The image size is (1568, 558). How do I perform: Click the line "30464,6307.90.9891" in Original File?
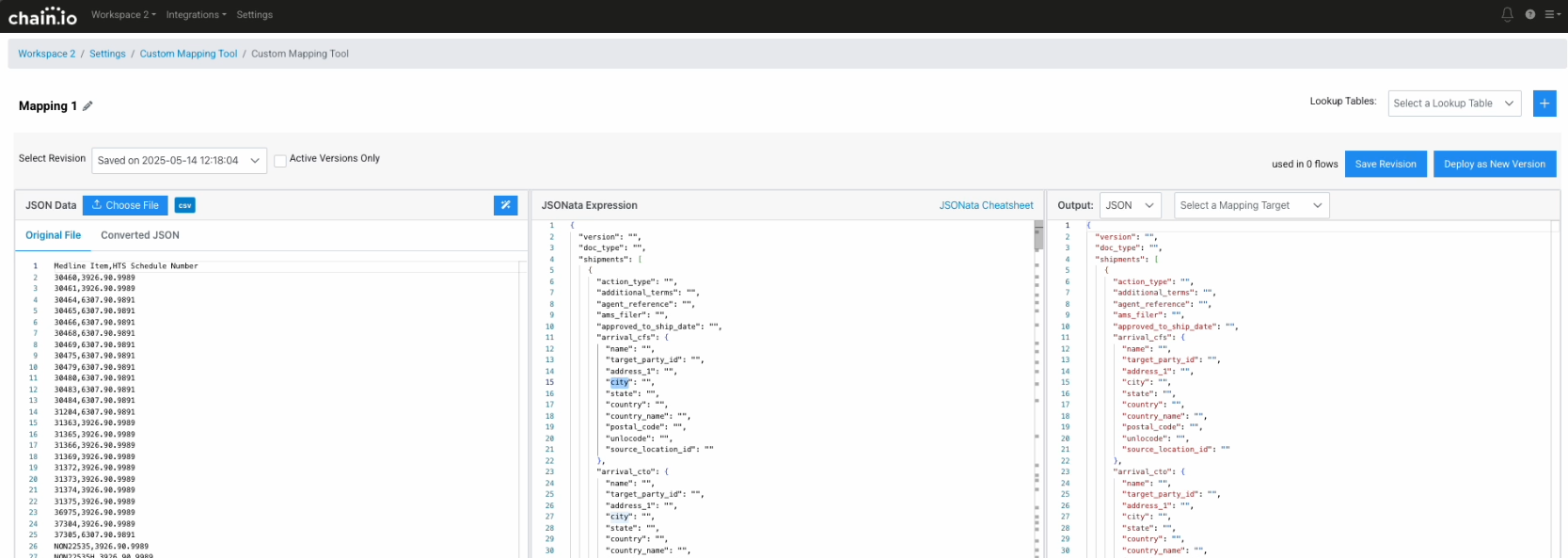pos(94,300)
